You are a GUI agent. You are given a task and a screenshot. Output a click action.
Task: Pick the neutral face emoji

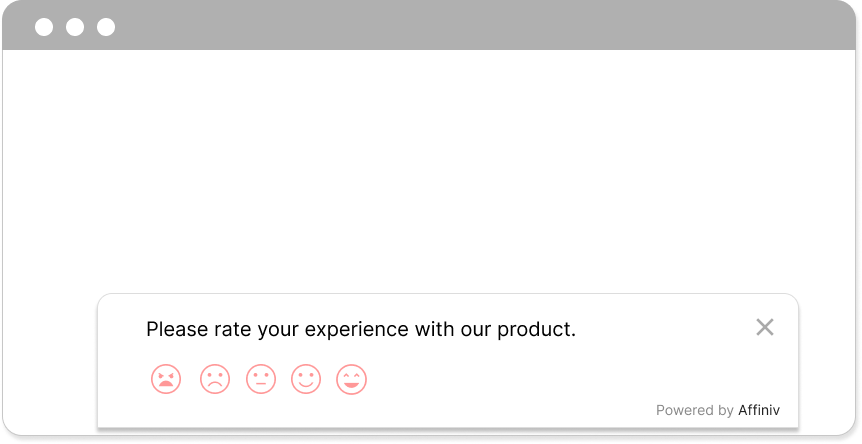click(261, 379)
